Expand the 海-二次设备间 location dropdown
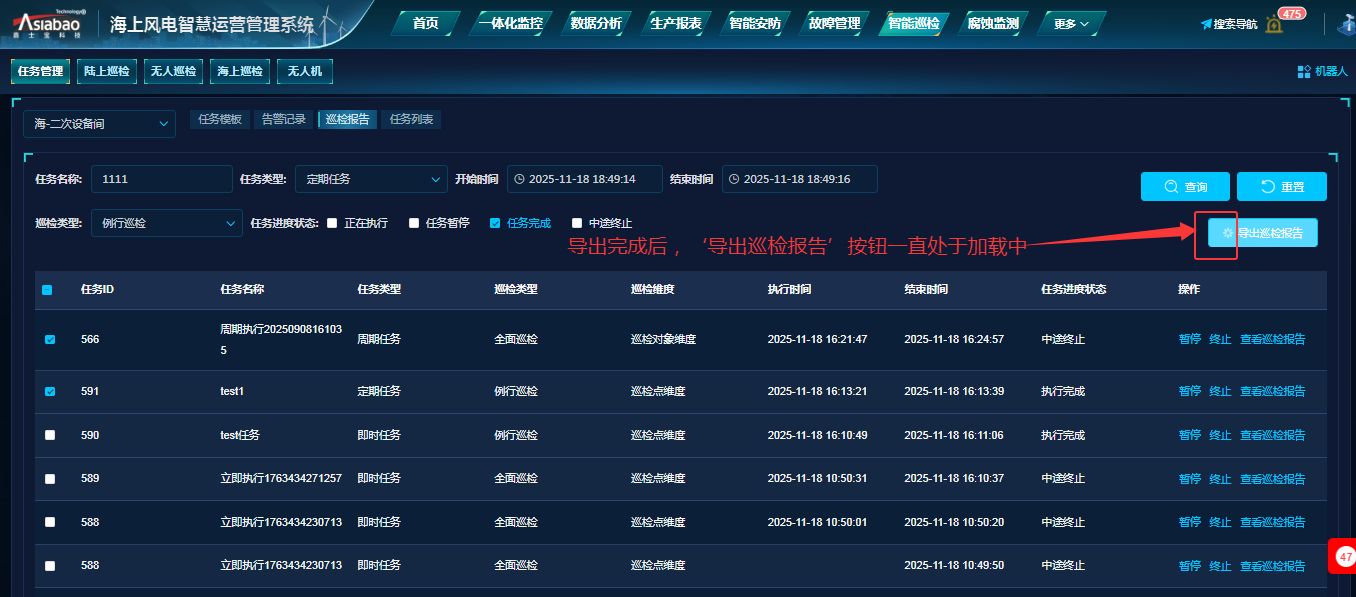 (99, 124)
